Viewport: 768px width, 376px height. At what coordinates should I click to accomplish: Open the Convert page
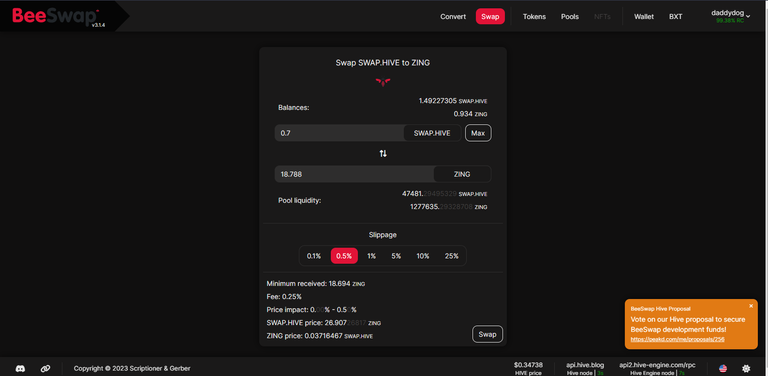(453, 17)
